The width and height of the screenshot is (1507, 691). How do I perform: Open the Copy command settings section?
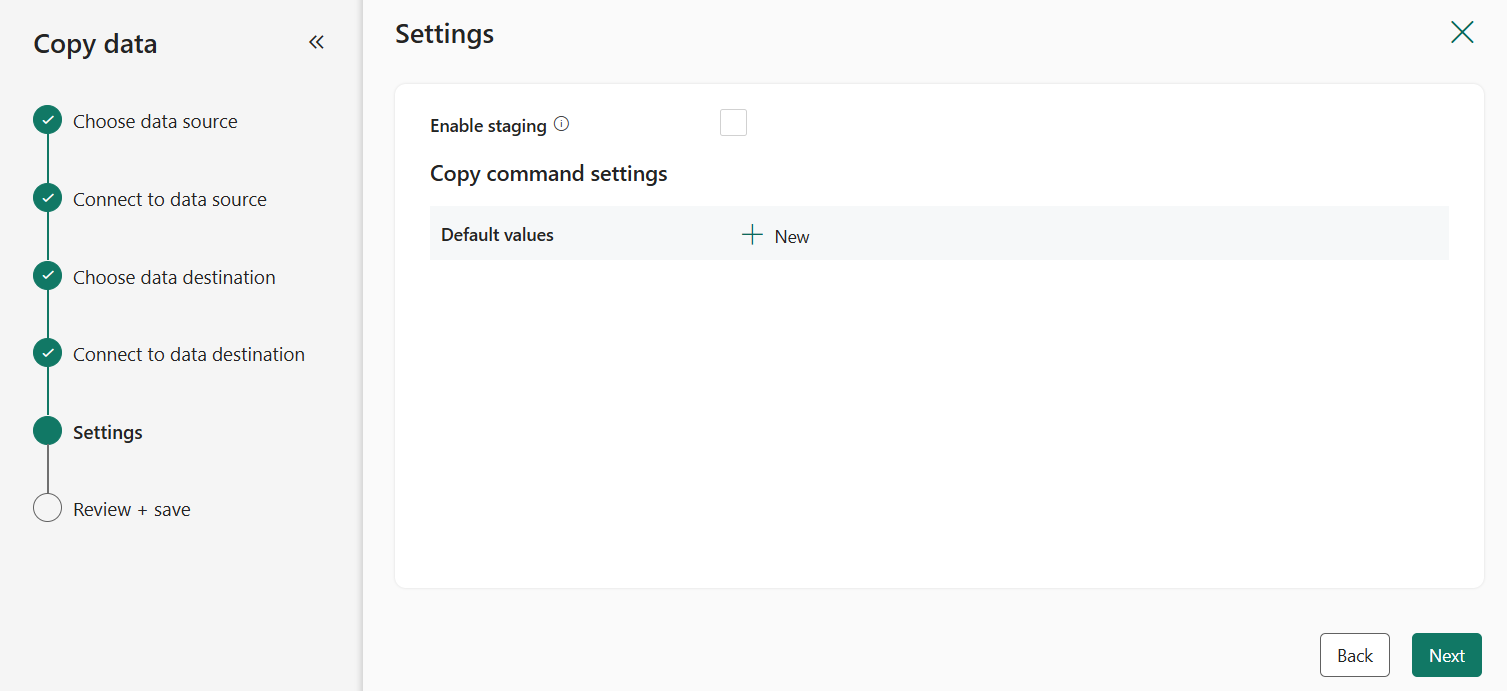(x=548, y=173)
